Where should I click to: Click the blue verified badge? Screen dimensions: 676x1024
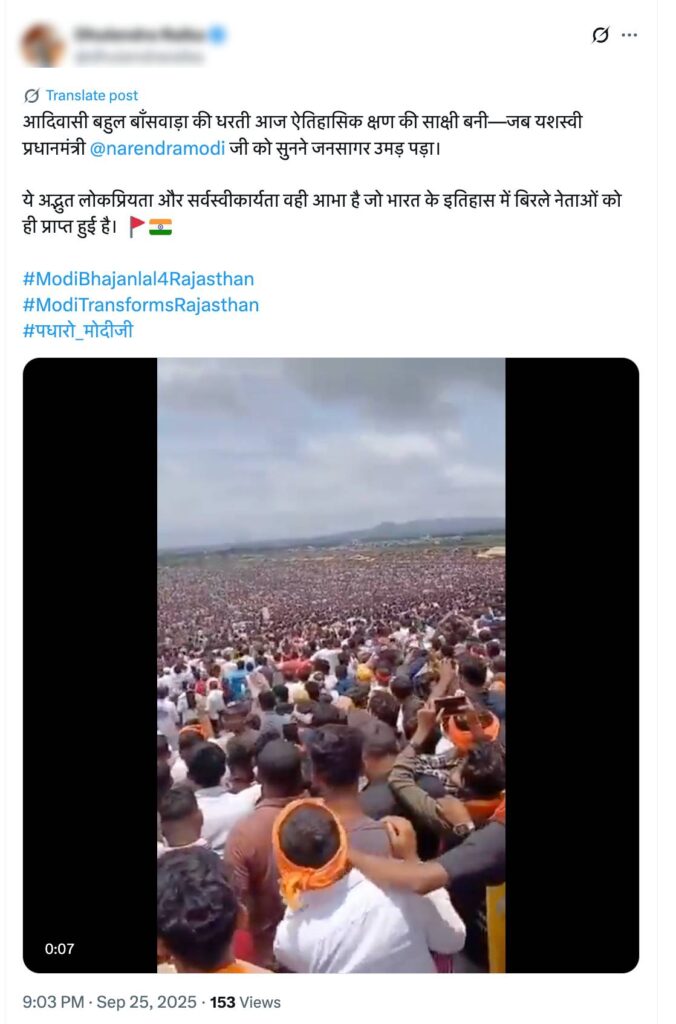[x=217, y=35]
